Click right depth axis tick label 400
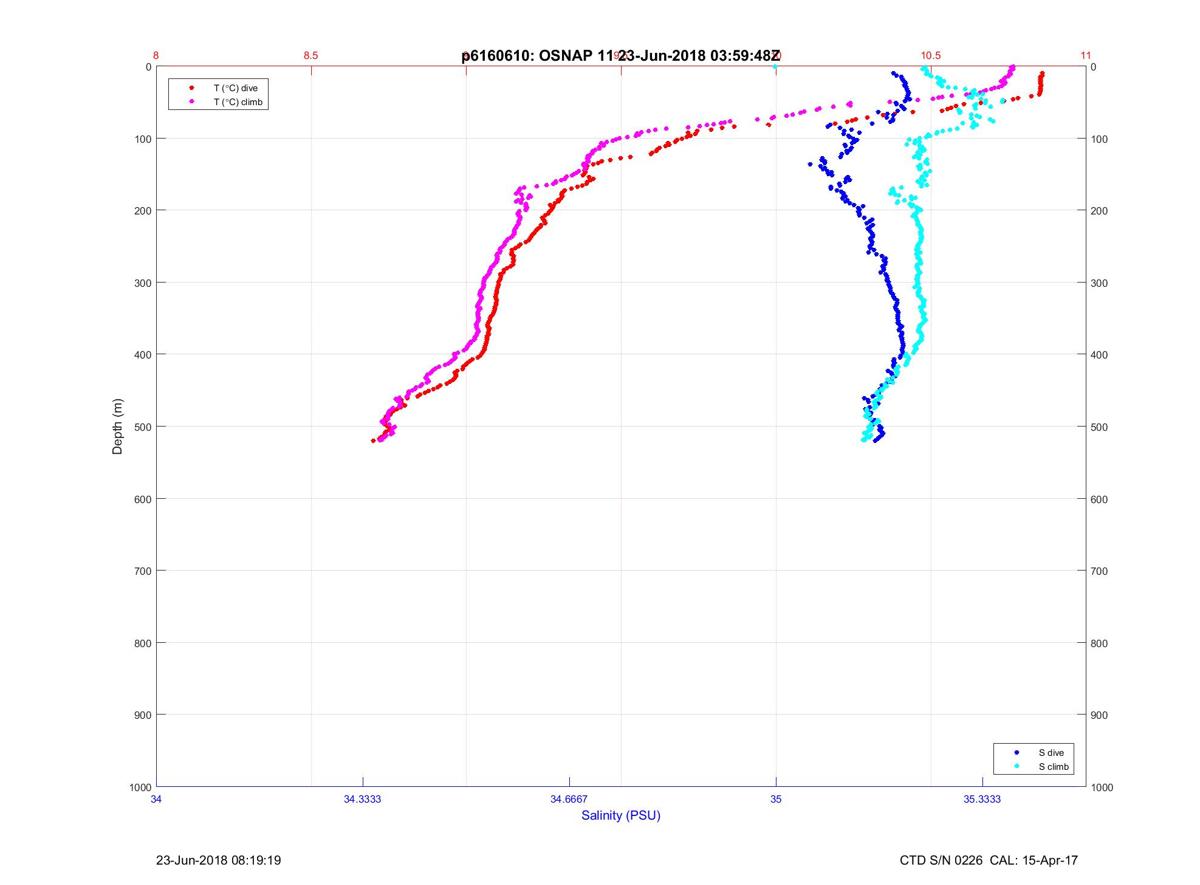 1099,355
